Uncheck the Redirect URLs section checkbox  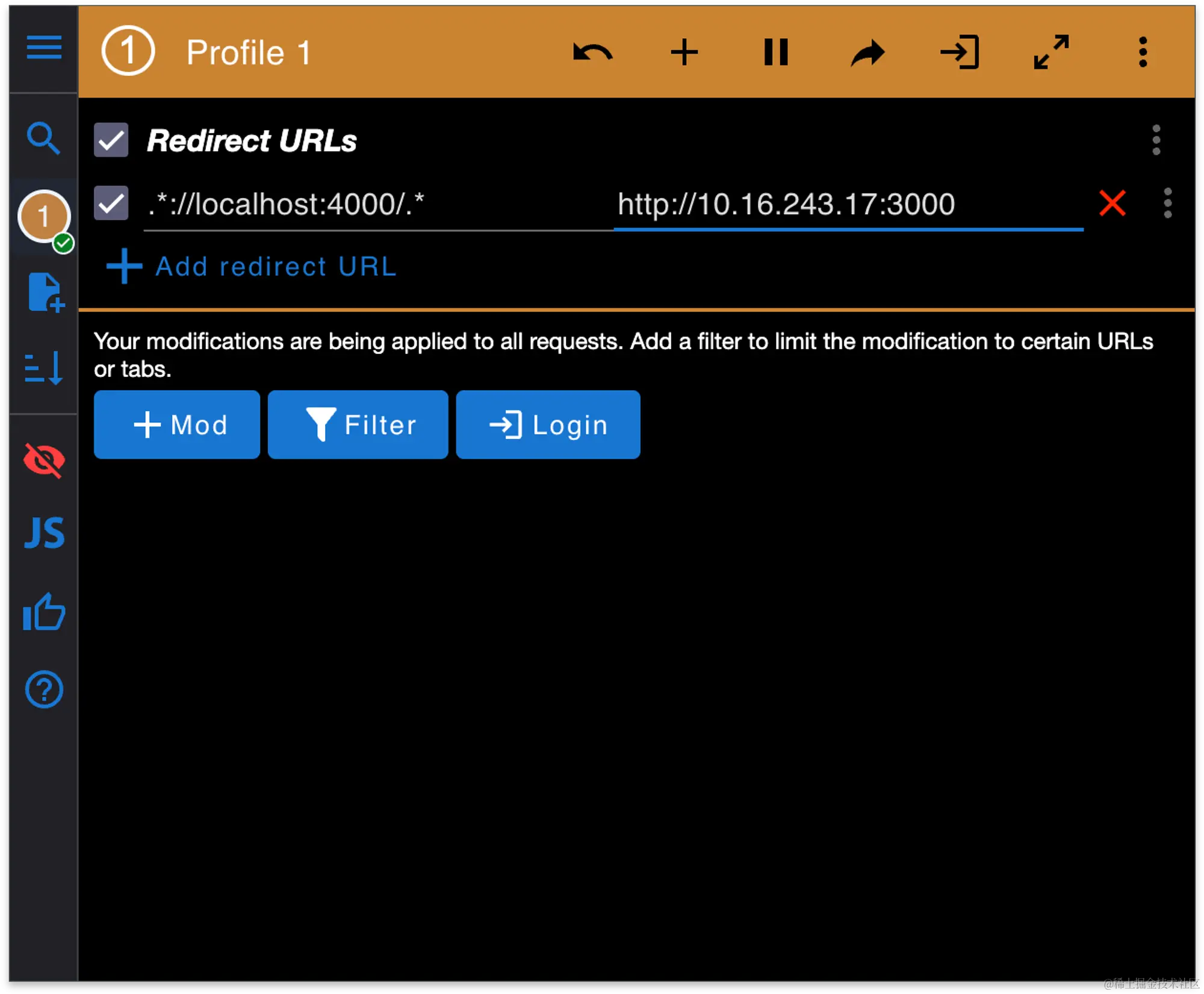tap(111, 140)
